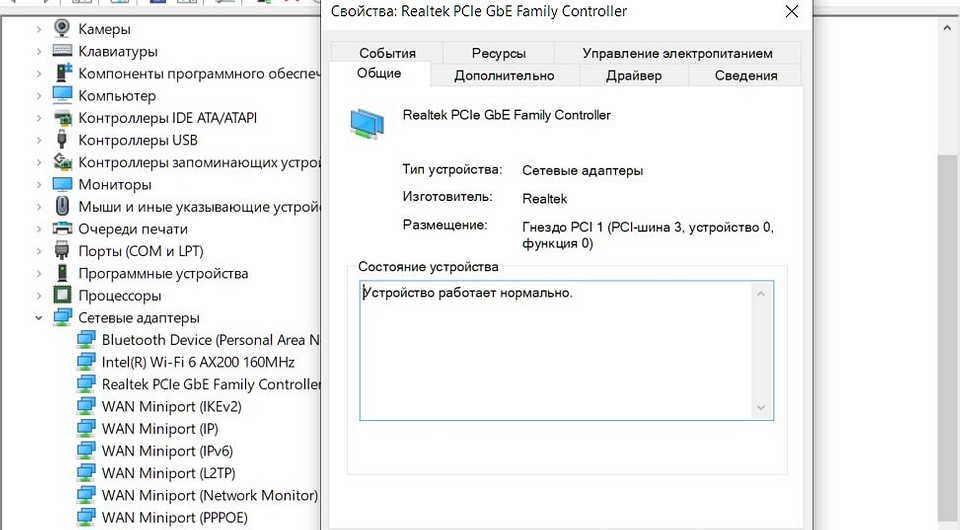Expand the Компьютер tree node
The image size is (960, 530).
click(x=39, y=95)
